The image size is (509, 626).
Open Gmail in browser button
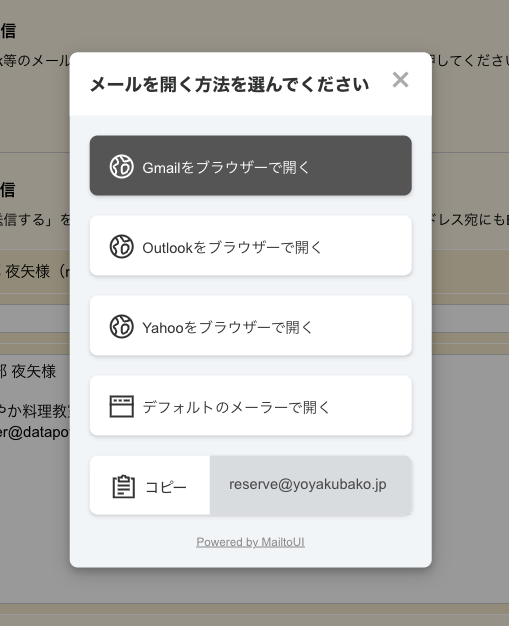click(x=251, y=166)
